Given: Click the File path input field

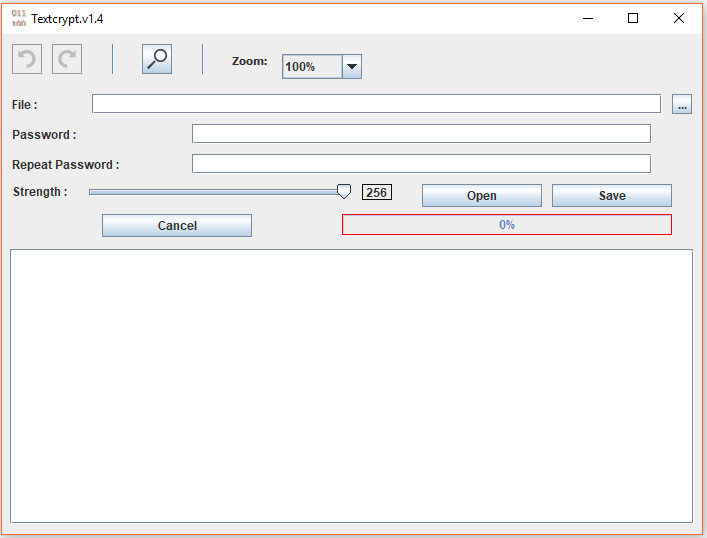Looking at the screenshot, I should [x=376, y=104].
